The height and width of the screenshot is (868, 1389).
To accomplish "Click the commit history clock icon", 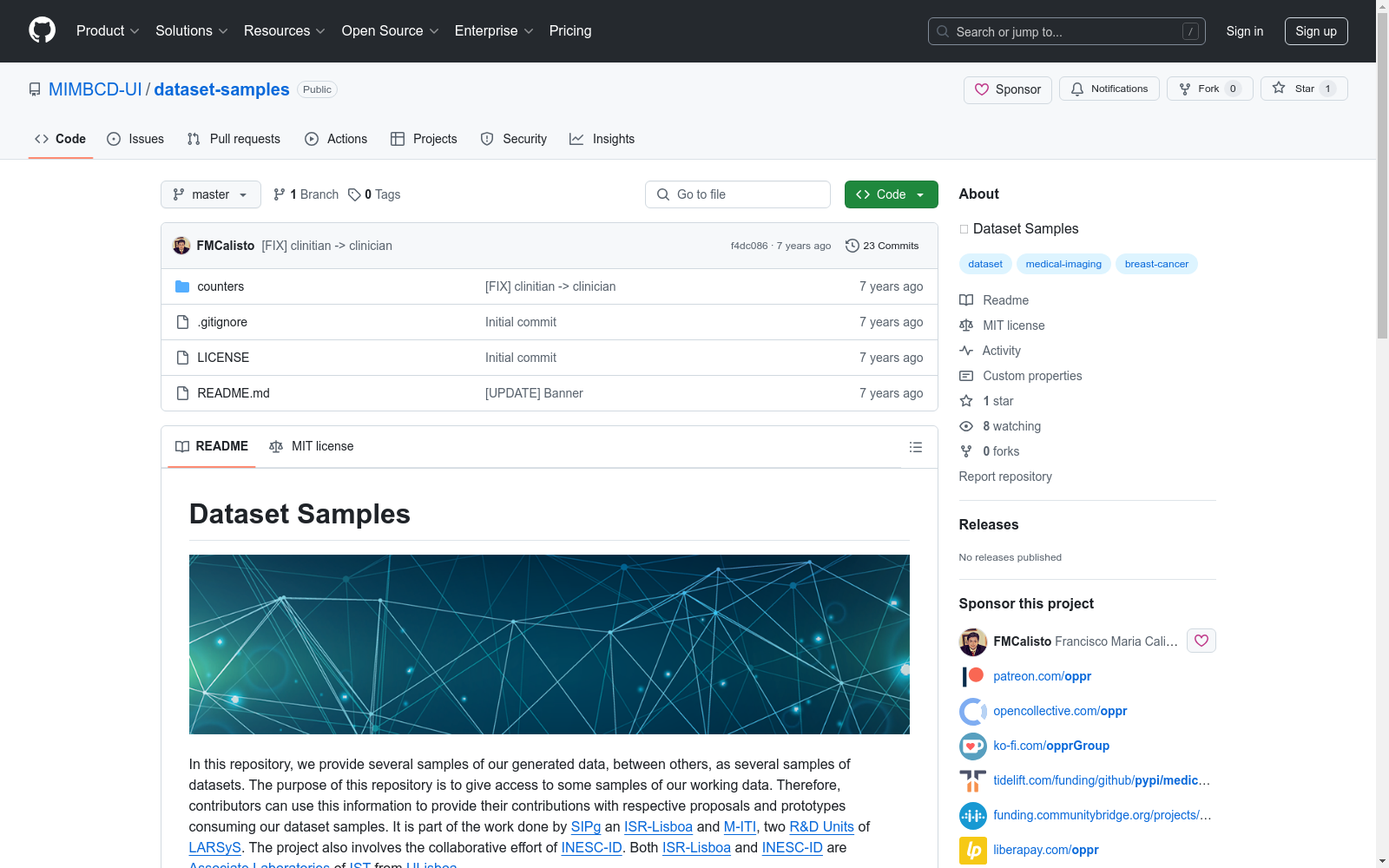I will coord(852,246).
